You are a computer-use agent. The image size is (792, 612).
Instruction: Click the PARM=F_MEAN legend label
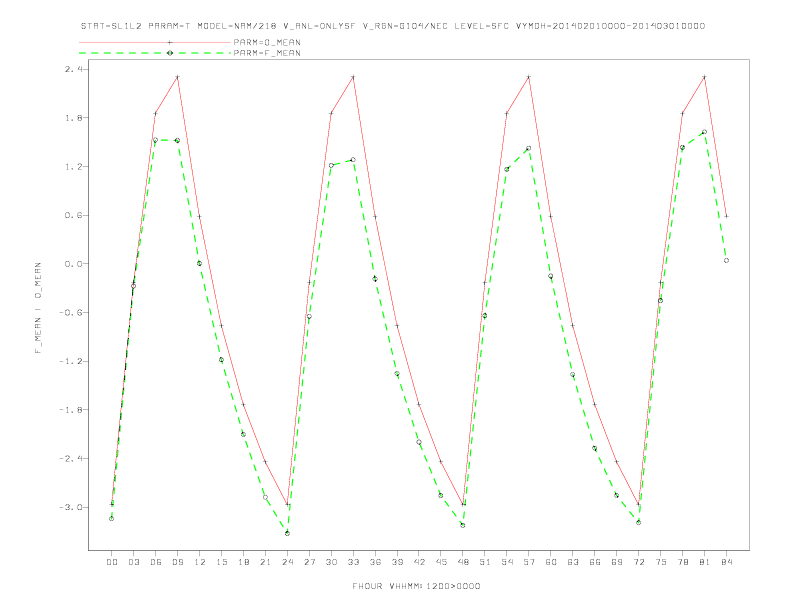point(267,53)
